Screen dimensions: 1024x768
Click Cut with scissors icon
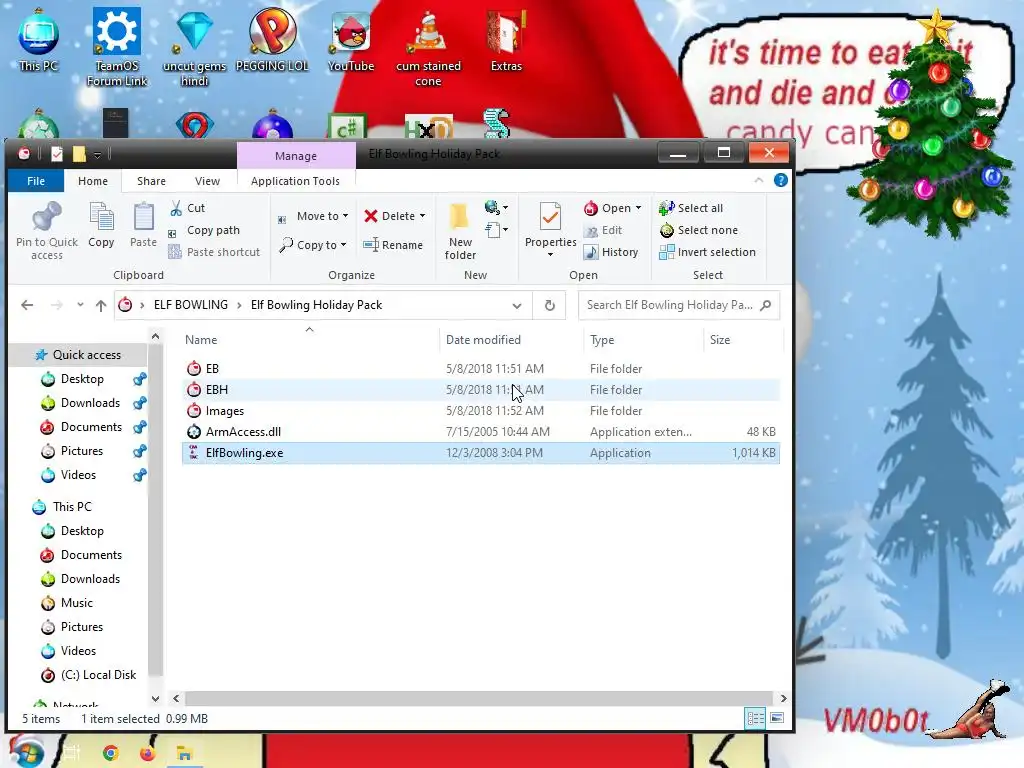click(x=187, y=208)
